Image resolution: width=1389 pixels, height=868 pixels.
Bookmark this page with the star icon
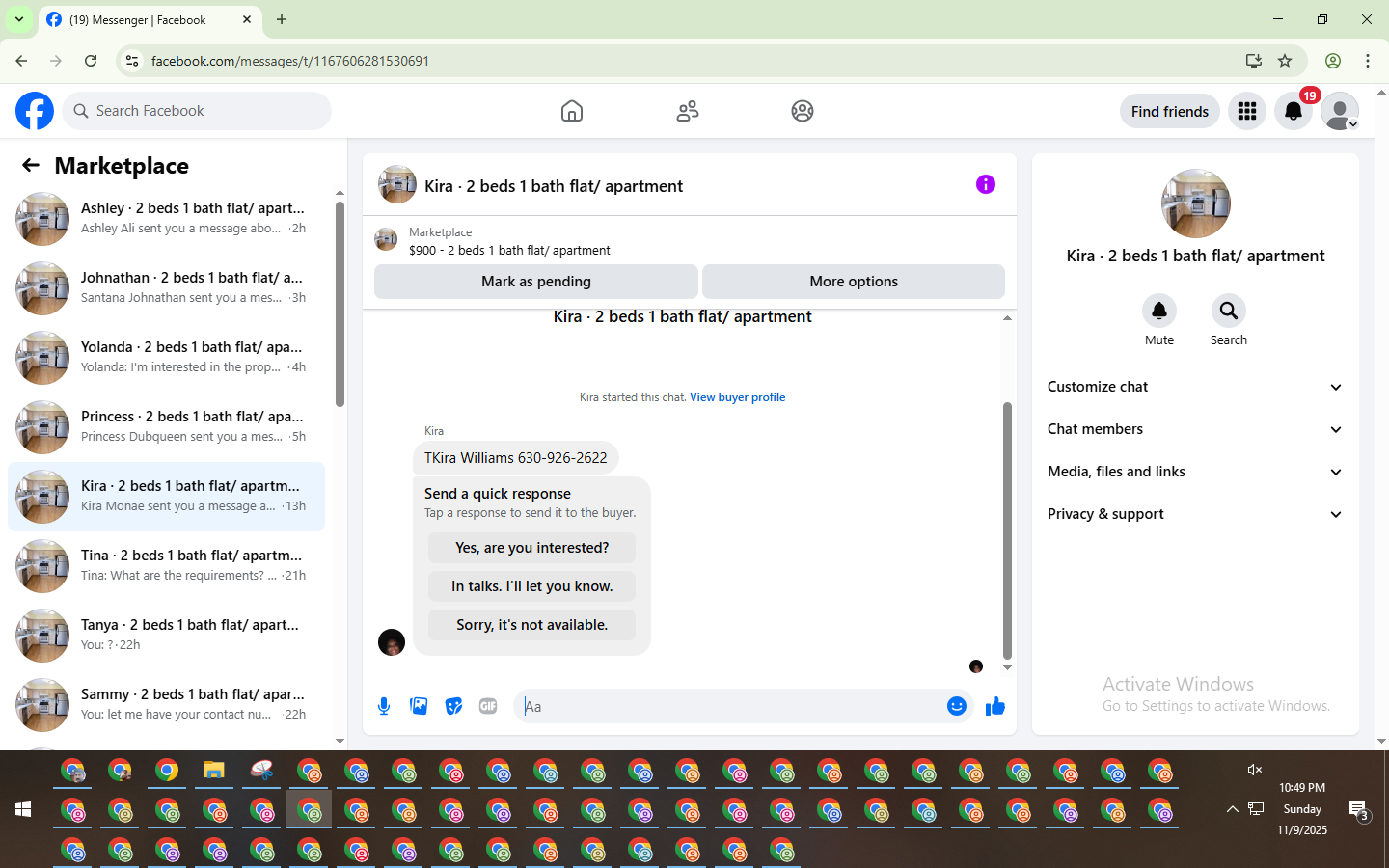[1285, 61]
